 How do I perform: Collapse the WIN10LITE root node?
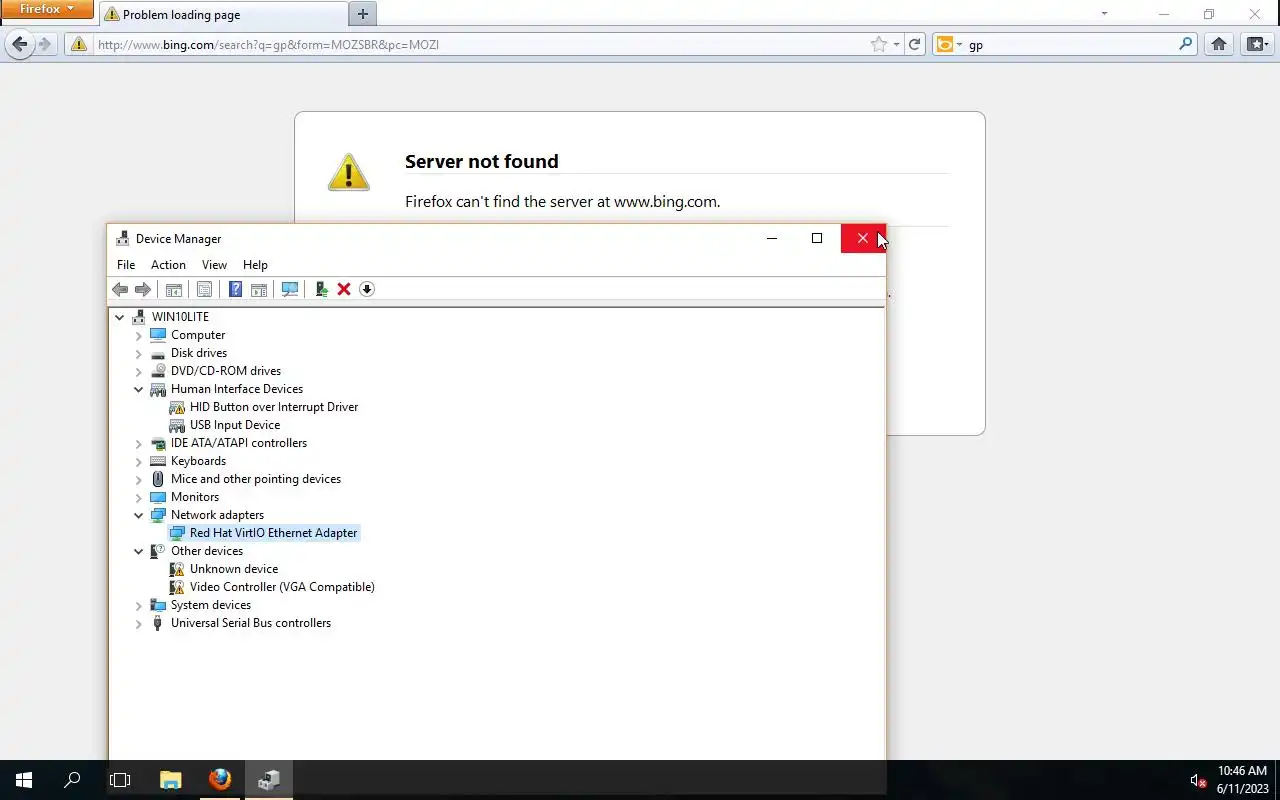120,317
